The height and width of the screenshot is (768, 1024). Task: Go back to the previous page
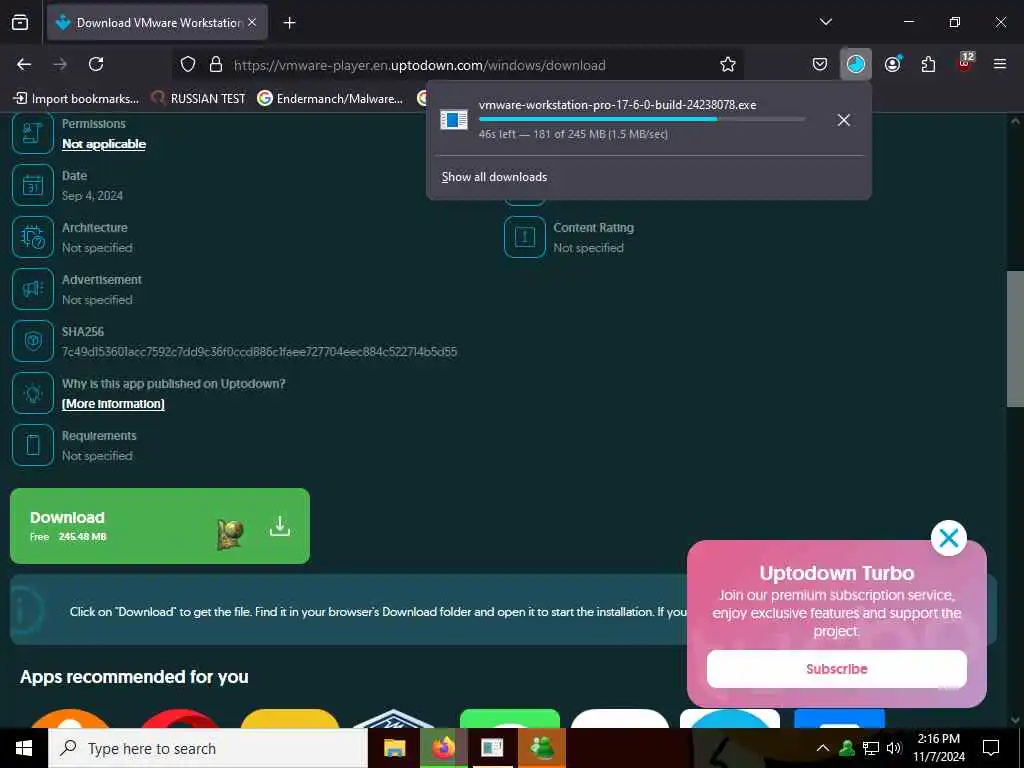[x=24, y=64]
